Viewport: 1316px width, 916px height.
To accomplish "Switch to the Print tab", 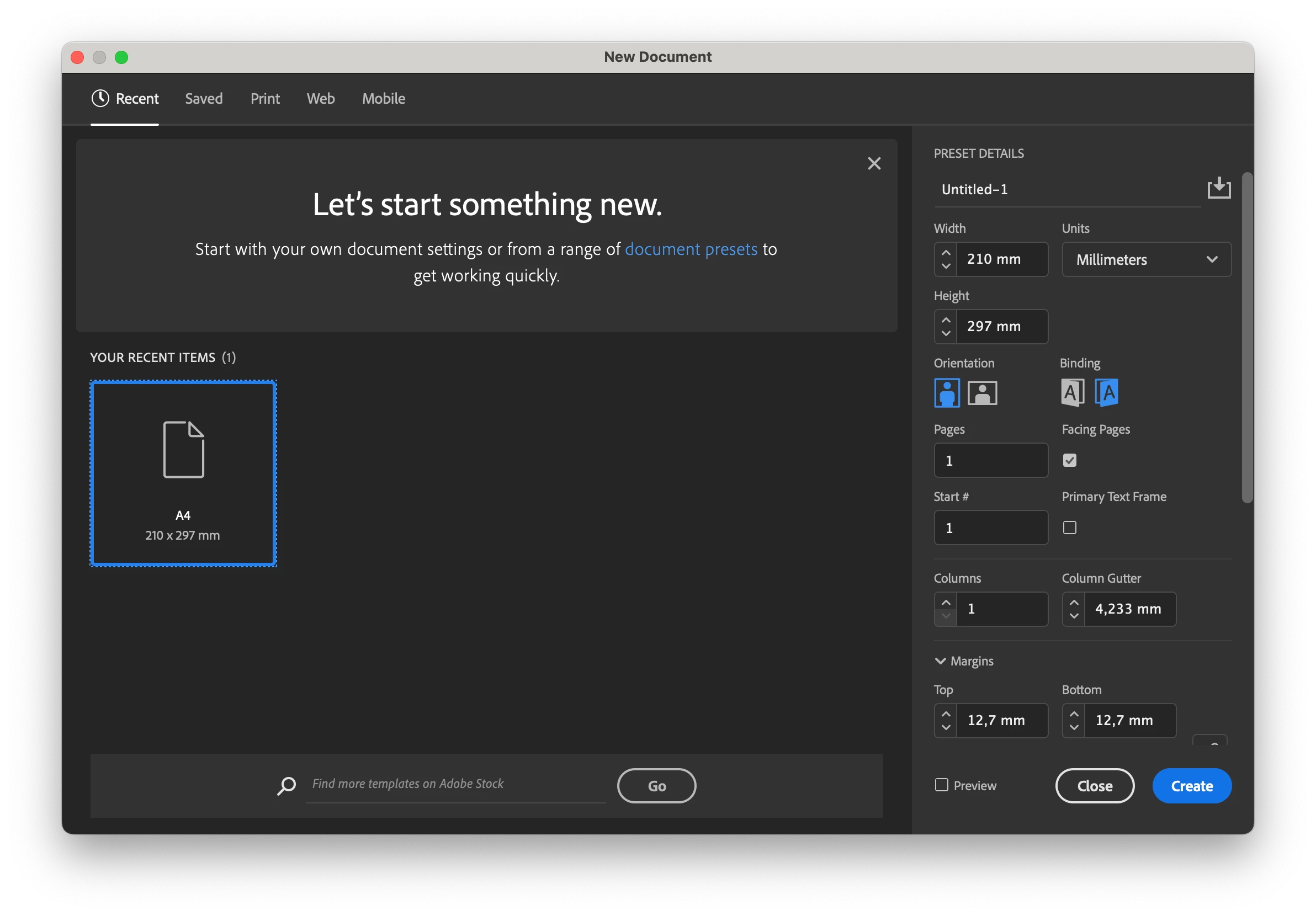I will (265, 99).
